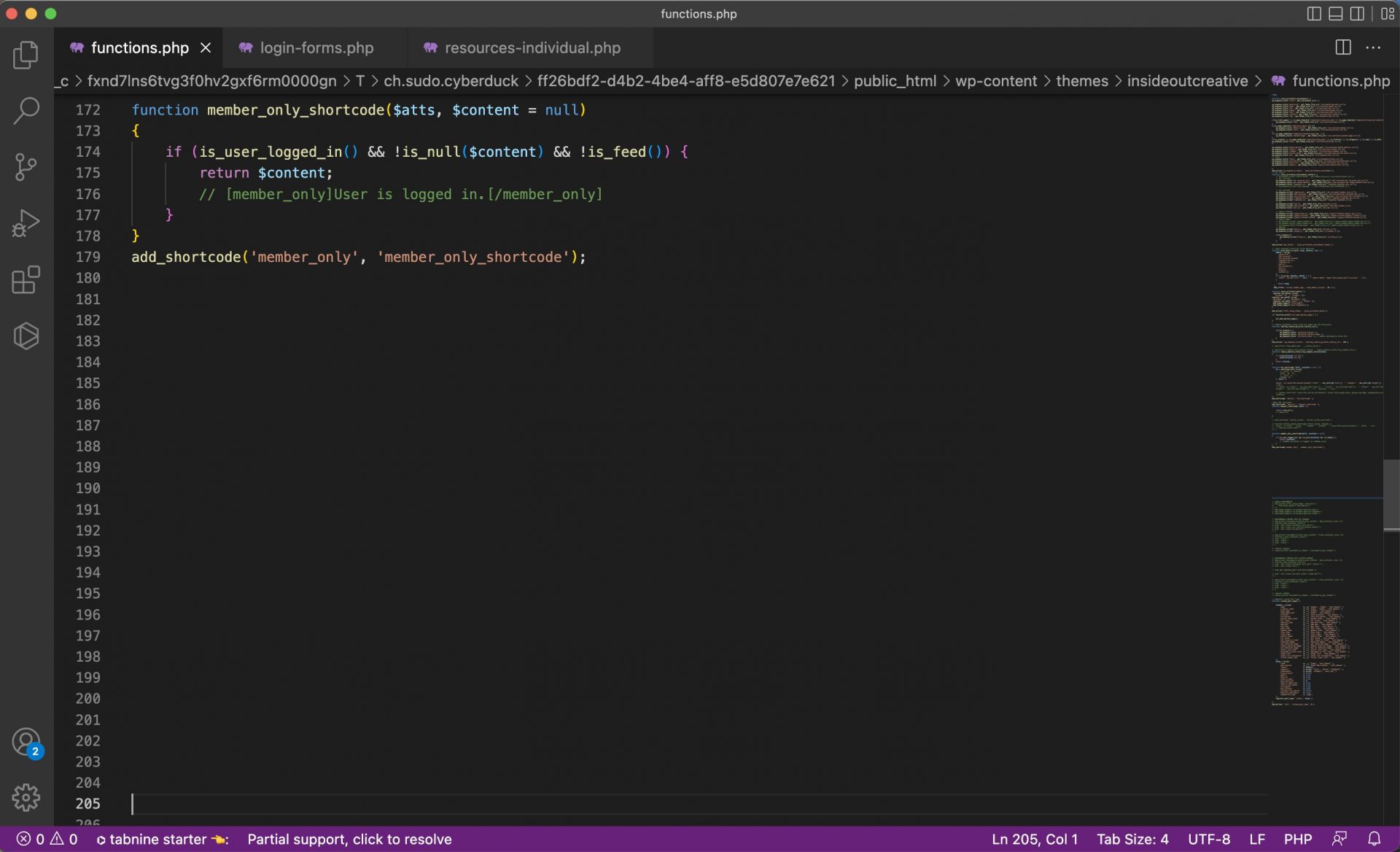Click the macOS red close window button
The image size is (1400, 852).
tap(12, 14)
